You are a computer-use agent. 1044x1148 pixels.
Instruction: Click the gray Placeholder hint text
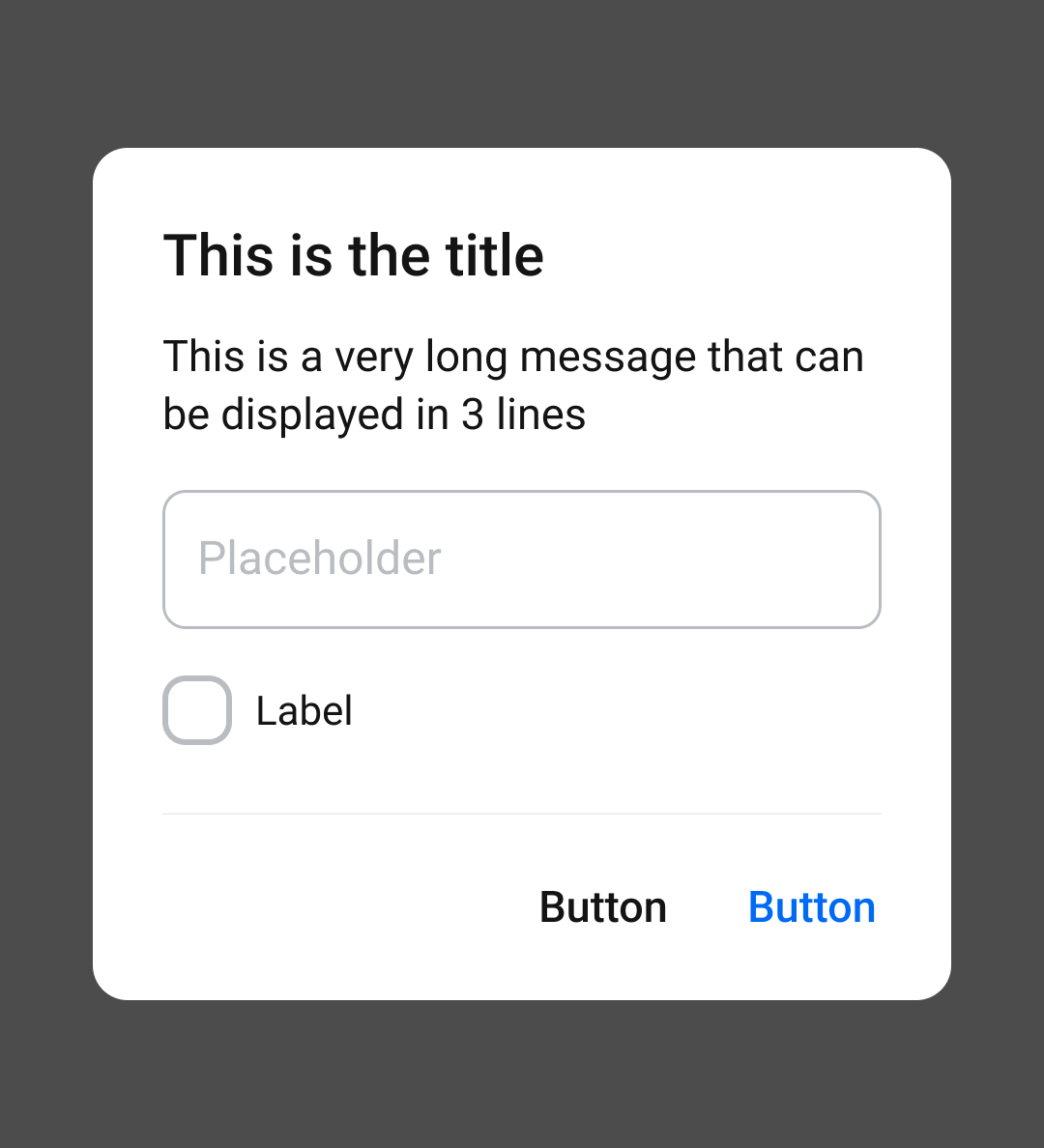320,559
